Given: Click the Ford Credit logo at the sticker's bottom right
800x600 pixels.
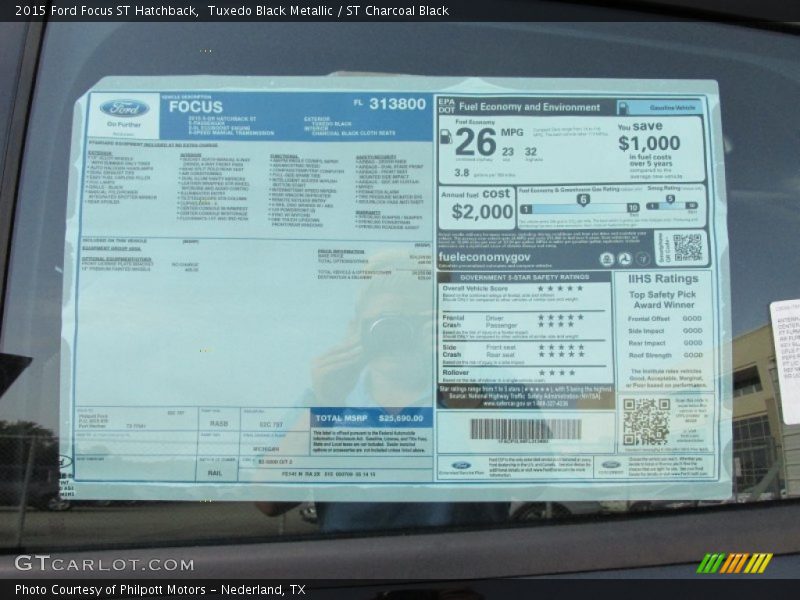Looking at the screenshot, I should pos(611,465).
